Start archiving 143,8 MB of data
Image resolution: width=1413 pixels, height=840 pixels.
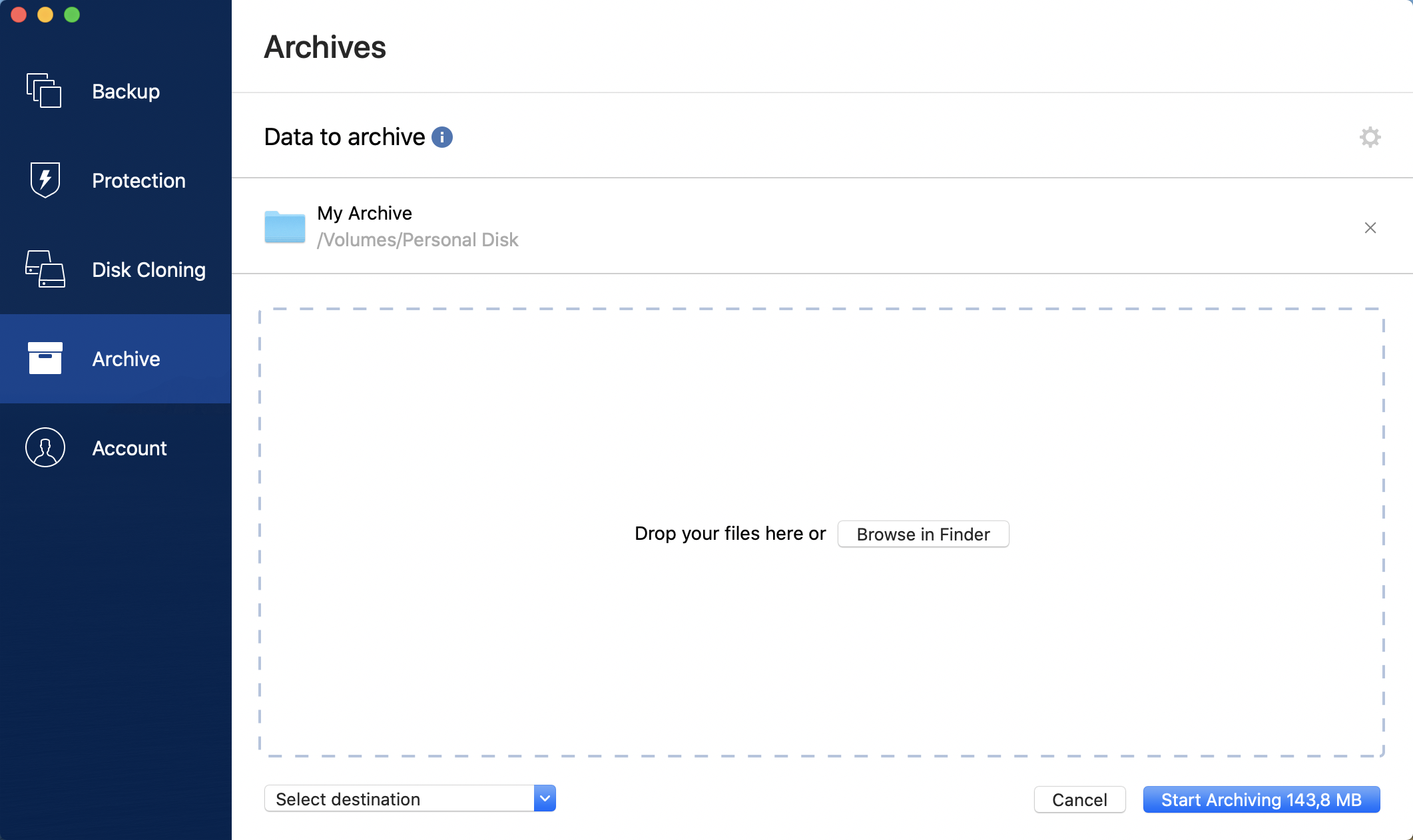pos(1261,799)
